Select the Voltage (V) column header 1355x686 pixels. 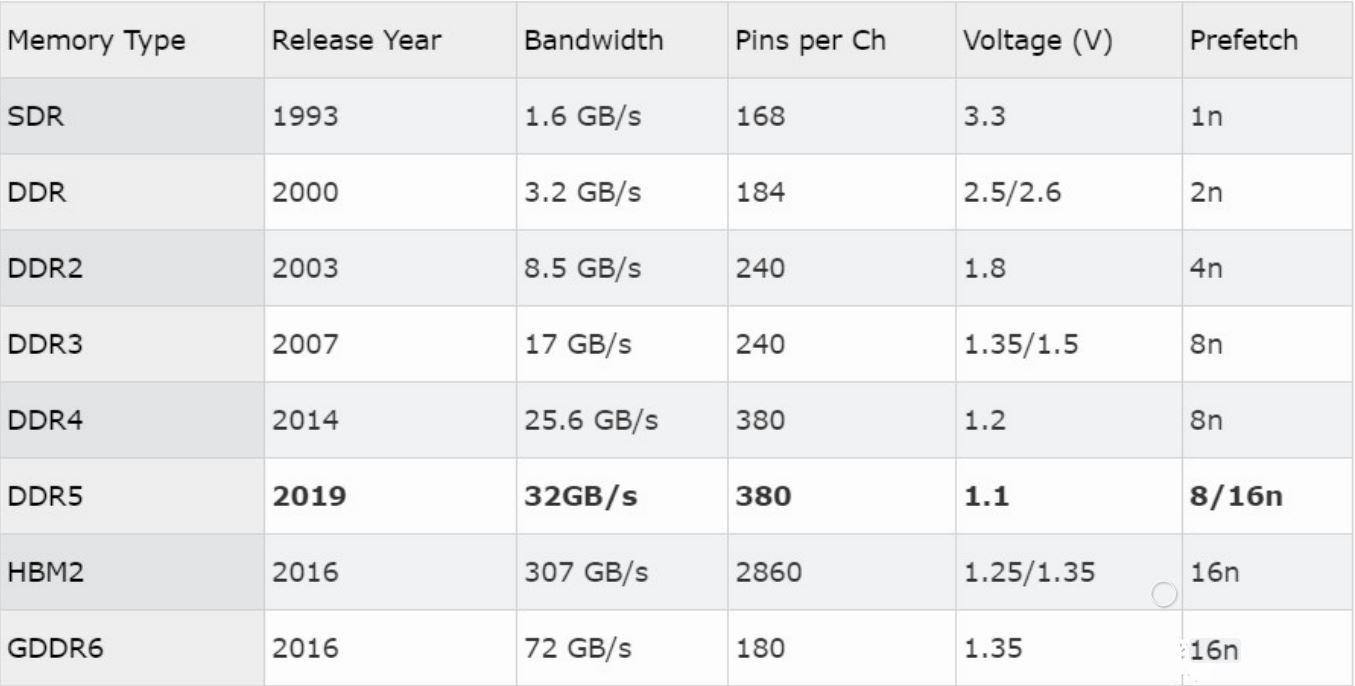(x=1038, y=41)
